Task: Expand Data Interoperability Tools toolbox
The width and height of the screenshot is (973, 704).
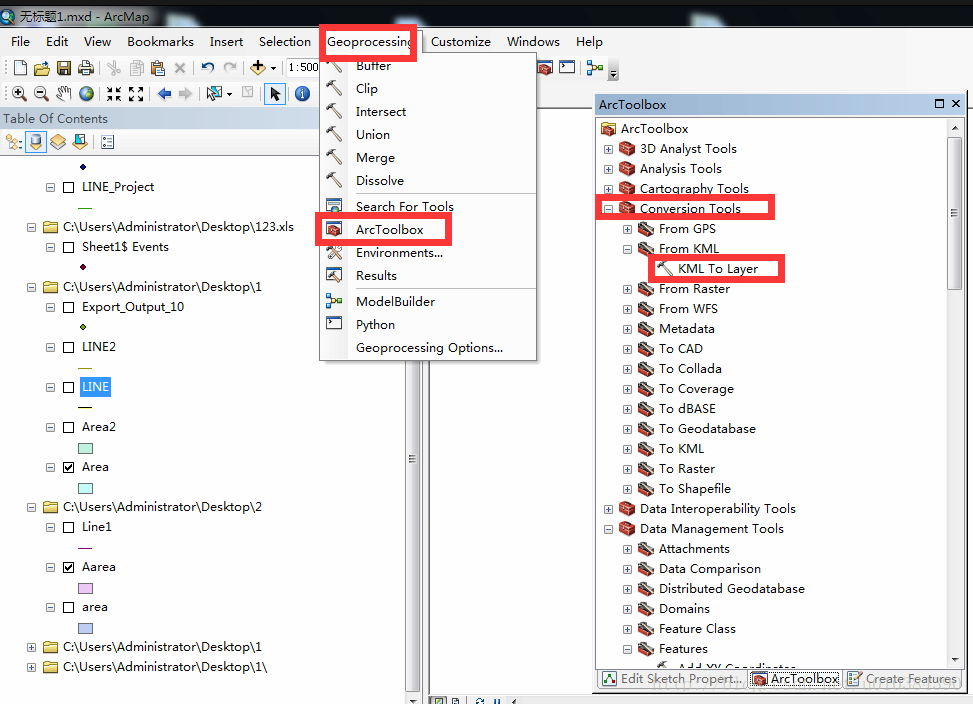Action: tap(608, 509)
